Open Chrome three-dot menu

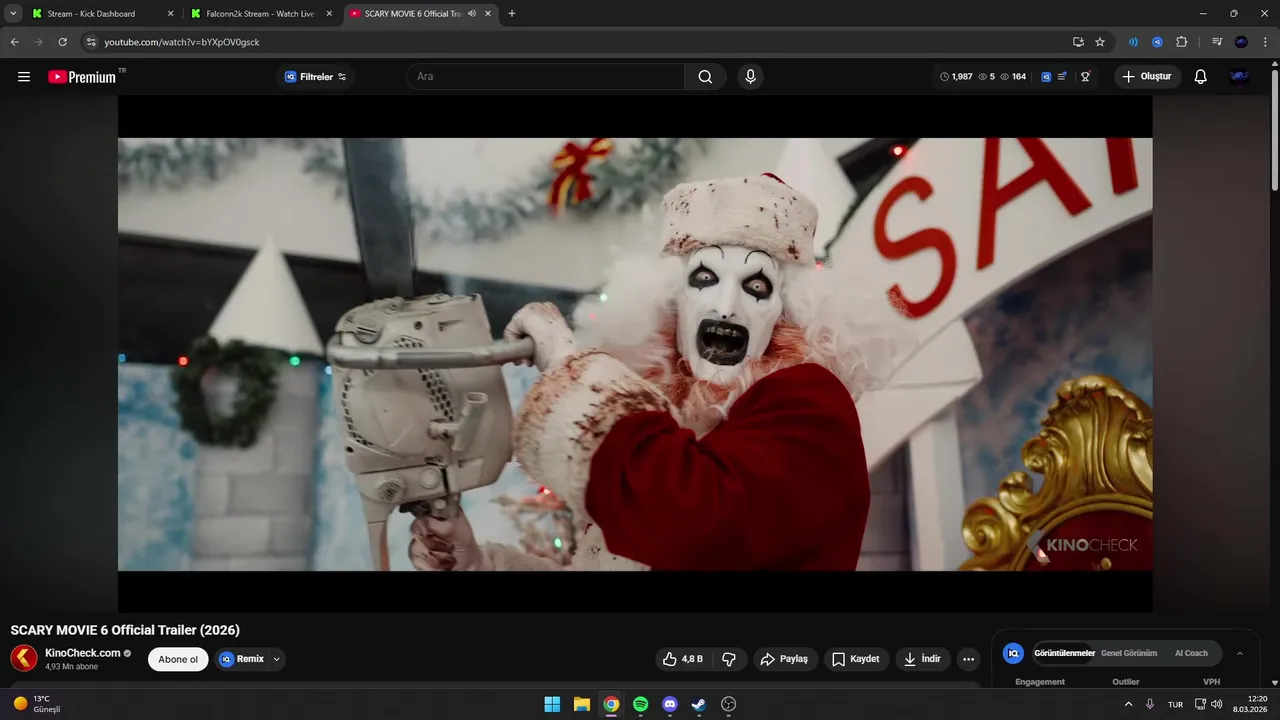click(1266, 42)
